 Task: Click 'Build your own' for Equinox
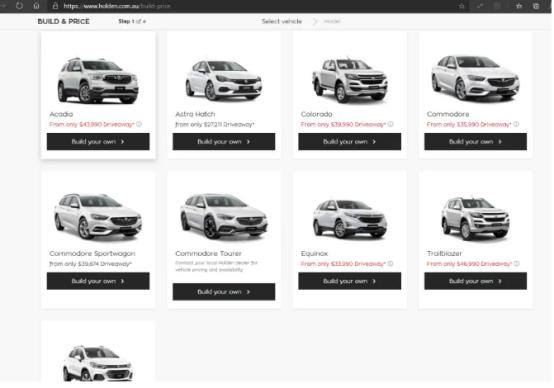click(349, 281)
